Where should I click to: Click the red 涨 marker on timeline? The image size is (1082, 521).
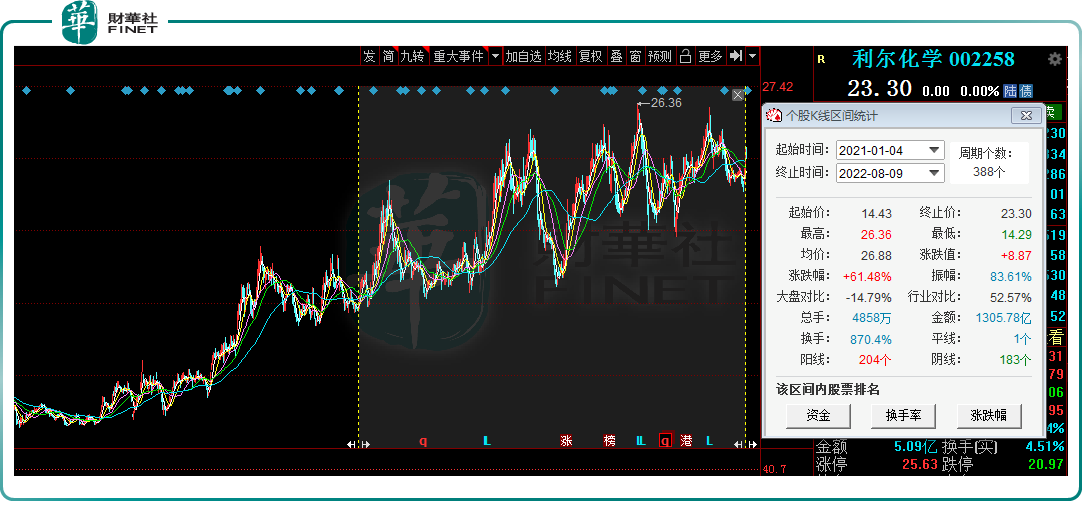(567, 440)
